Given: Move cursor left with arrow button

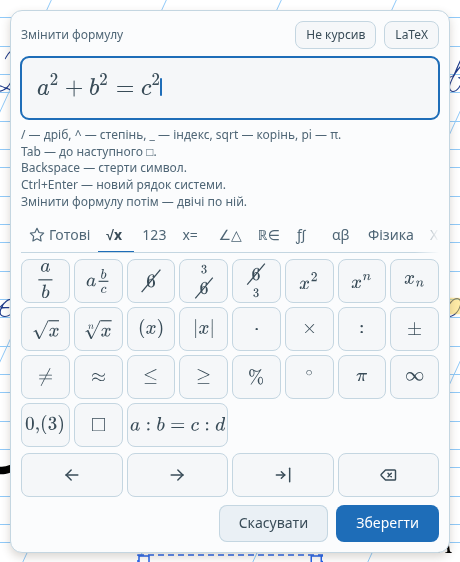Looking at the screenshot, I should [x=72, y=475].
